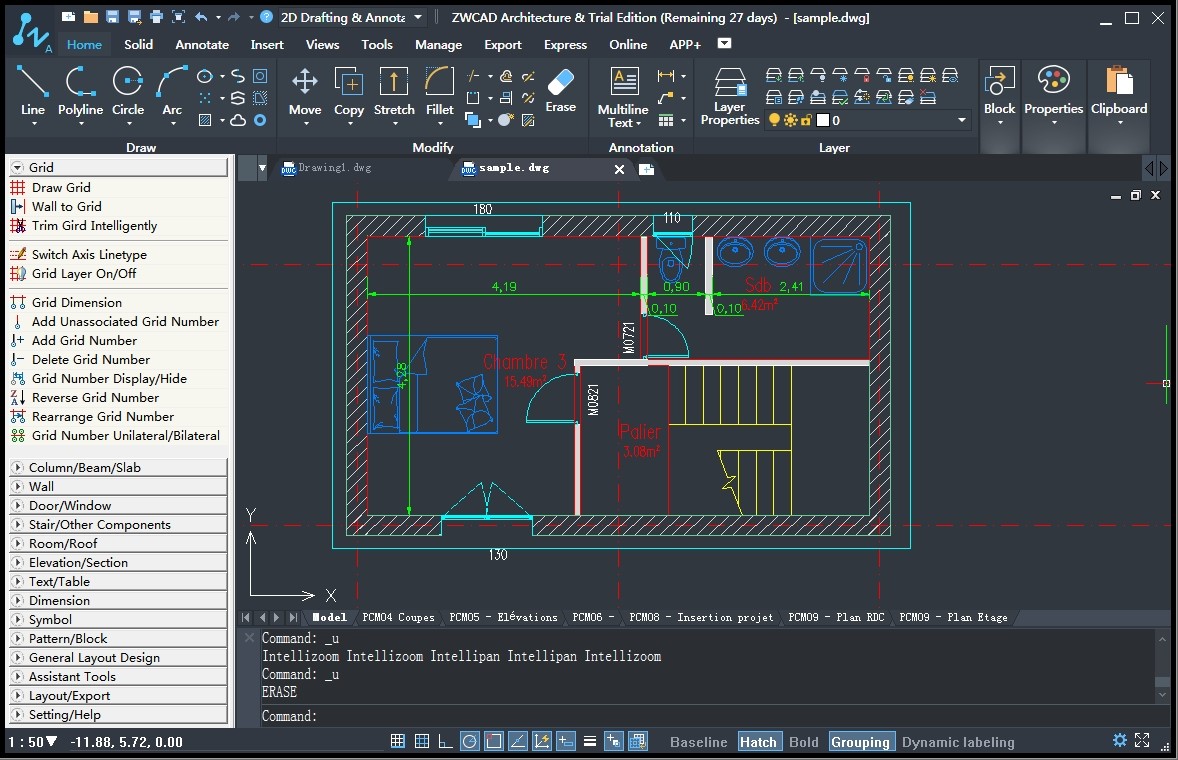This screenshot has height=760, width=1178.
Task: Click Switch Axis Linetype command
Action: click(89, 255)
